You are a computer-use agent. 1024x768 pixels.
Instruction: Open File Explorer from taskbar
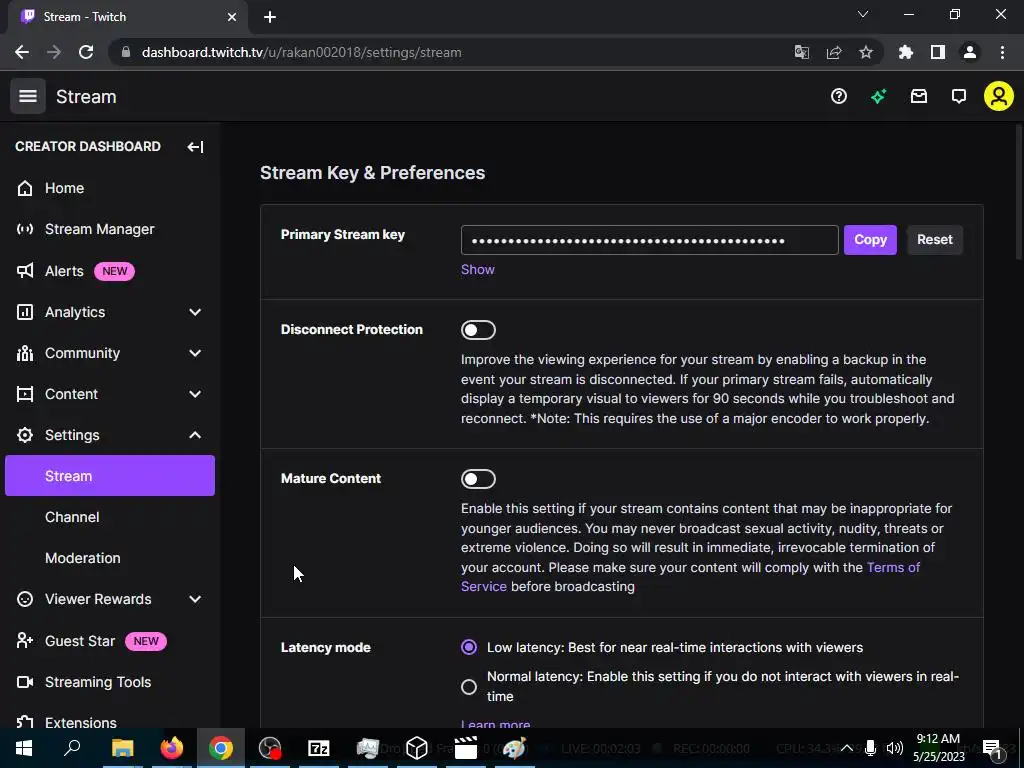(122, 748)
